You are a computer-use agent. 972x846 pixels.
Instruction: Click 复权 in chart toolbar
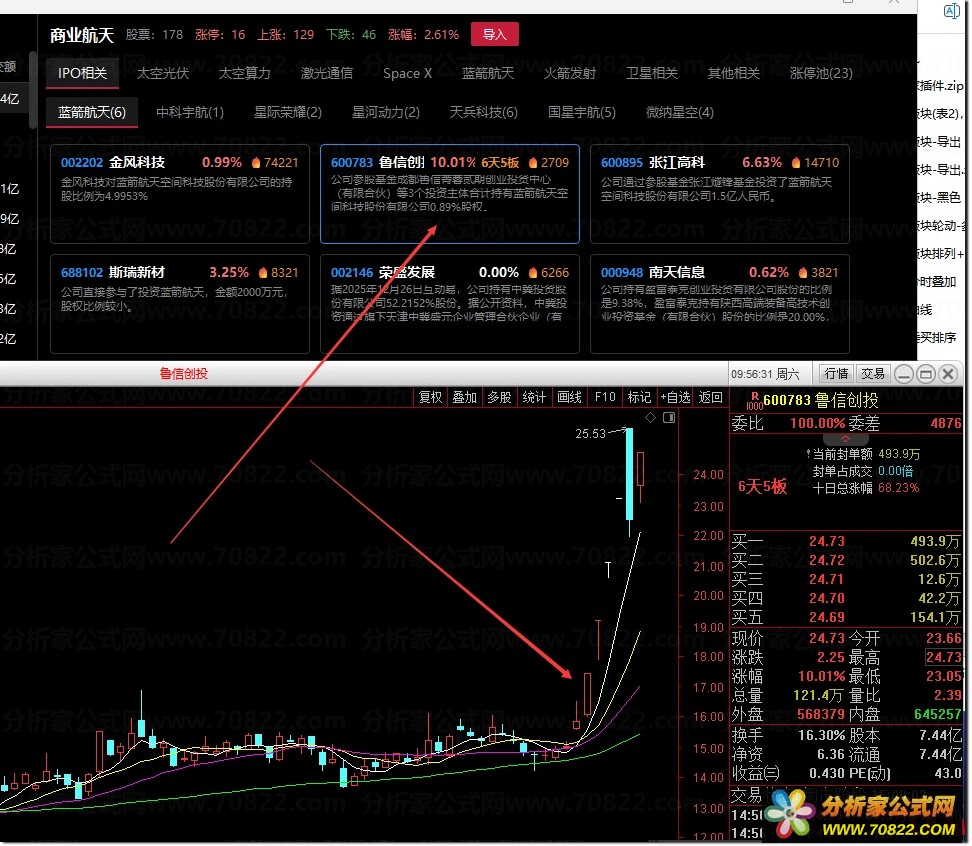[x=430, y=397]
